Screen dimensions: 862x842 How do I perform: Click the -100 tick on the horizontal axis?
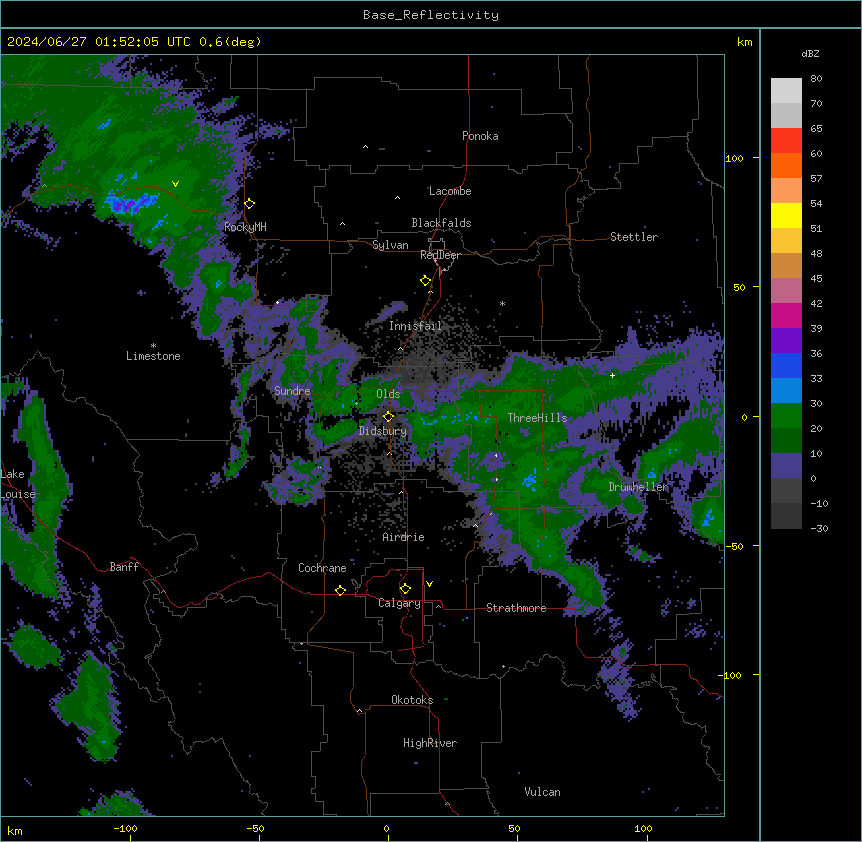[125, 828]
